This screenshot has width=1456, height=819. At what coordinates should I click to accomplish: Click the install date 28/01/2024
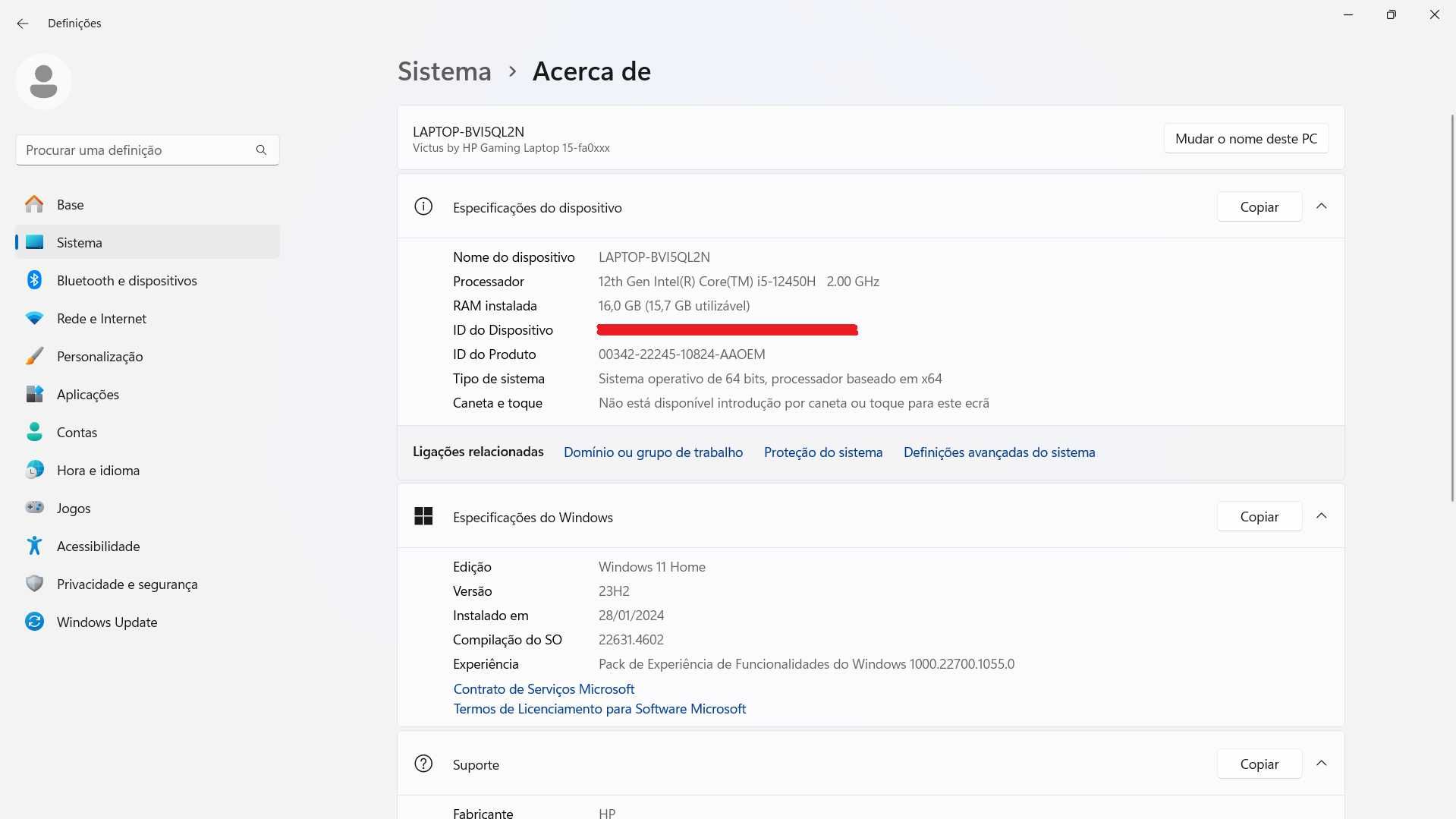click(x=631, y=615)
